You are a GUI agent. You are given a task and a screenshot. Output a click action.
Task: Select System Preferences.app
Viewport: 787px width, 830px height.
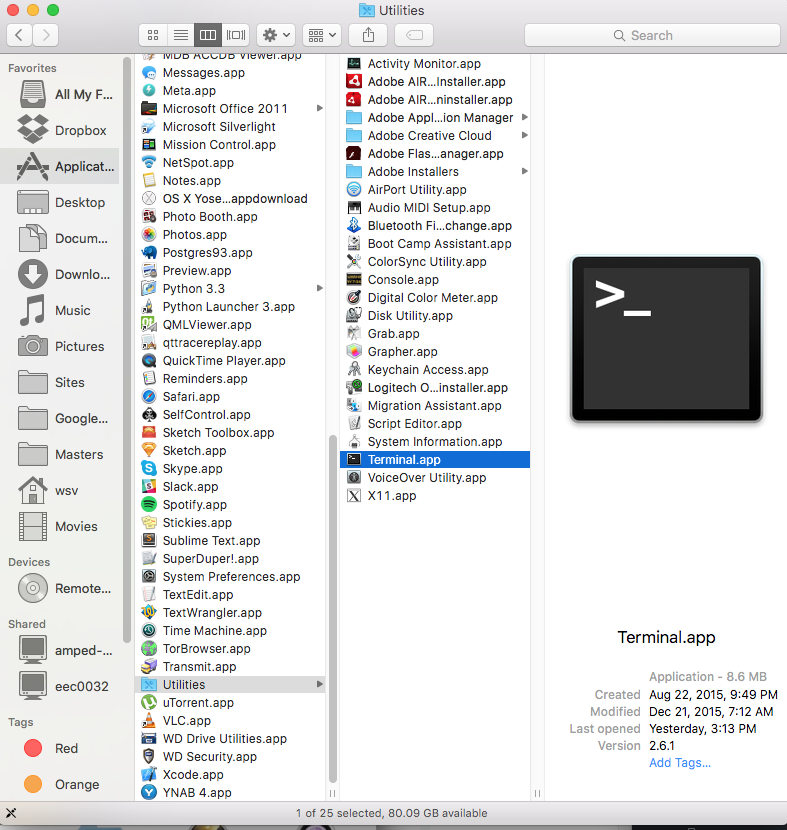click(231, 576)
